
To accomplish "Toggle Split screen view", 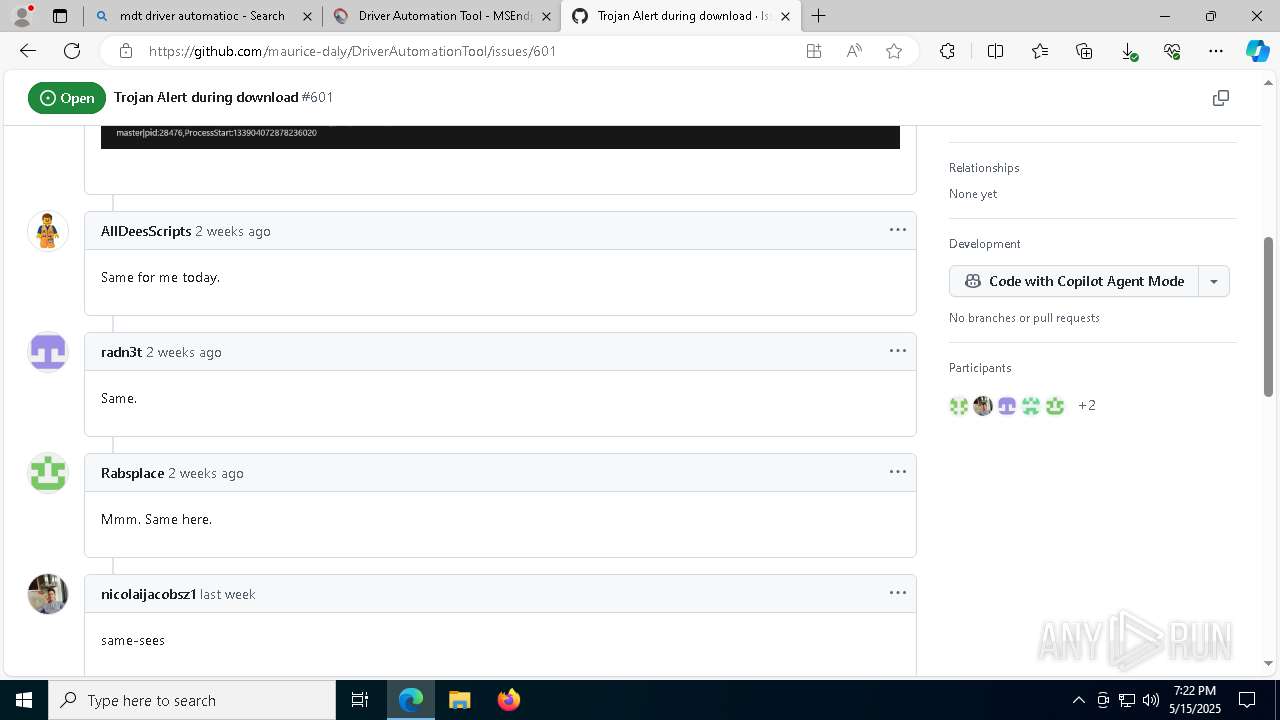I will coord(995,51).
